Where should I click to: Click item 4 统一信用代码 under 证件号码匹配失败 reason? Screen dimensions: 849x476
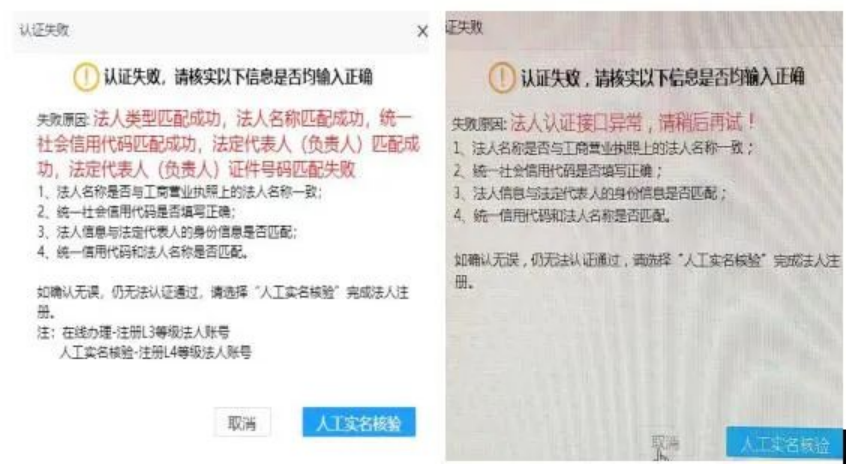(143, 252)
